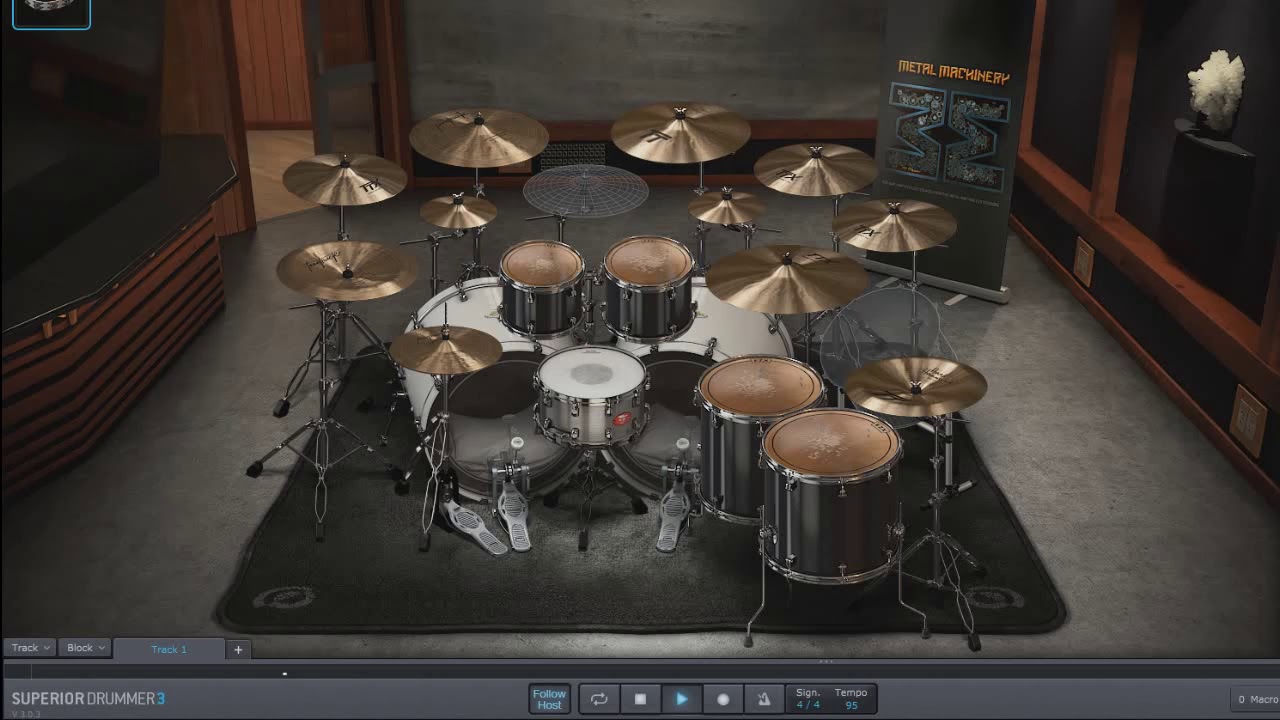Click the small cymbal over left kick
The width and height of the screenshot is (1280, 720).
click(446, 349)
